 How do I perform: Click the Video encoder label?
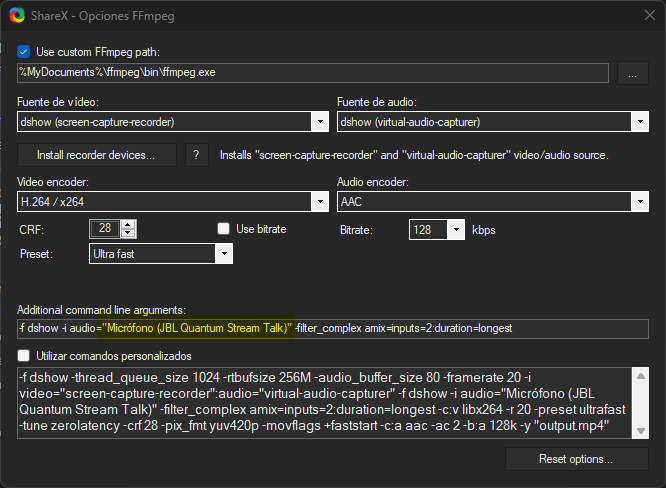click(53, 182)
